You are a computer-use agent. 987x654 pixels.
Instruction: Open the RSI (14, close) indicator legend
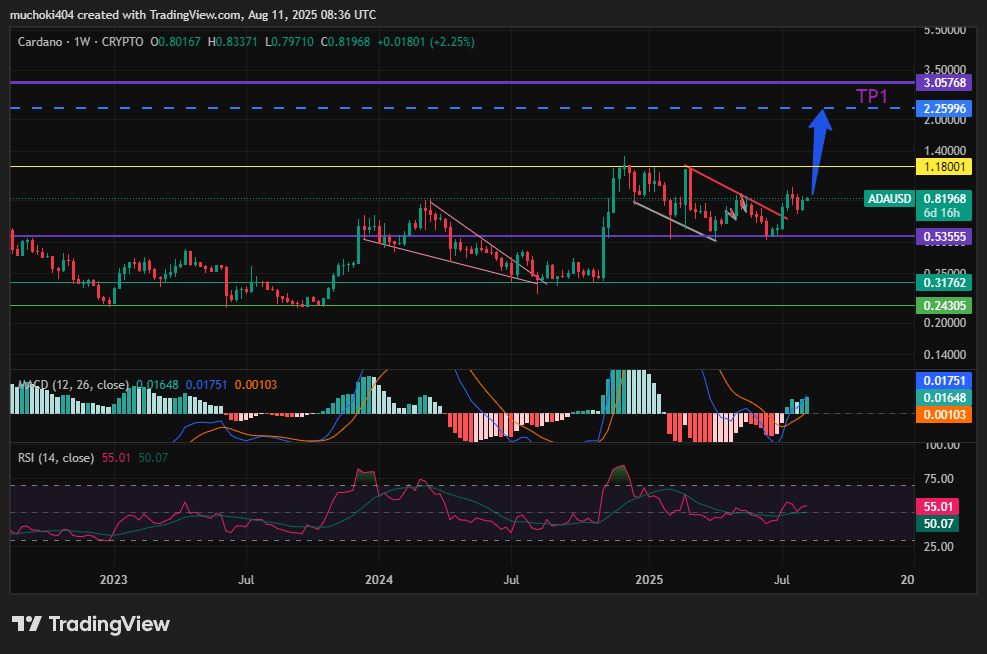pyautogui.click(x=56, y=458)
